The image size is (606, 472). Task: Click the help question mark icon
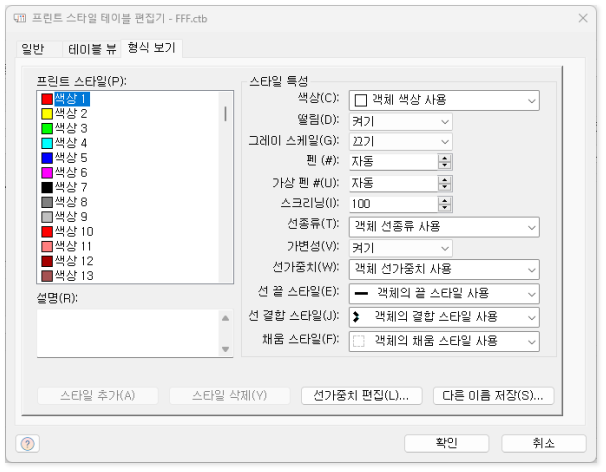(x=27, y=443)
